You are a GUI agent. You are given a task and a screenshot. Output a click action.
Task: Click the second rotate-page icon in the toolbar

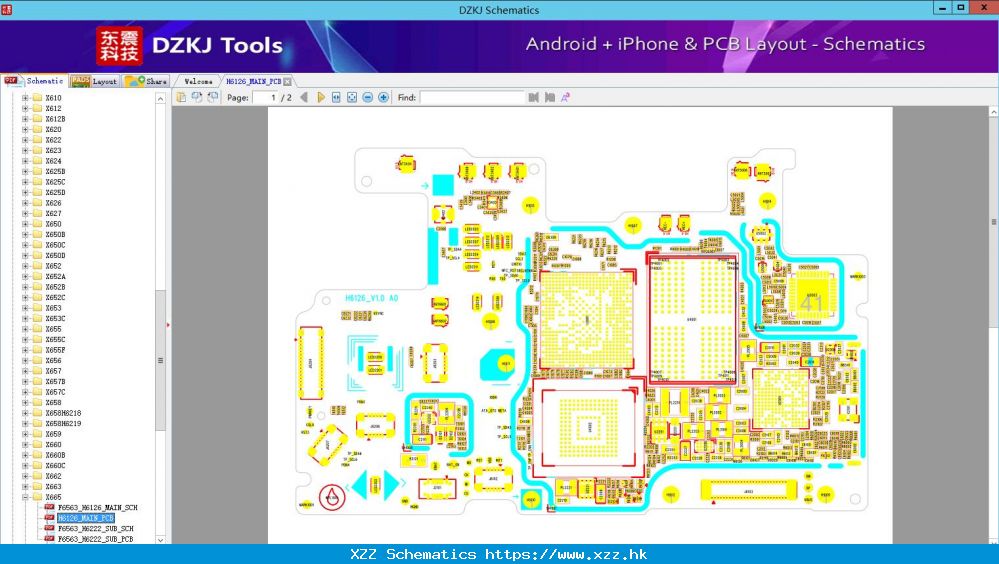tap(197, 98)
